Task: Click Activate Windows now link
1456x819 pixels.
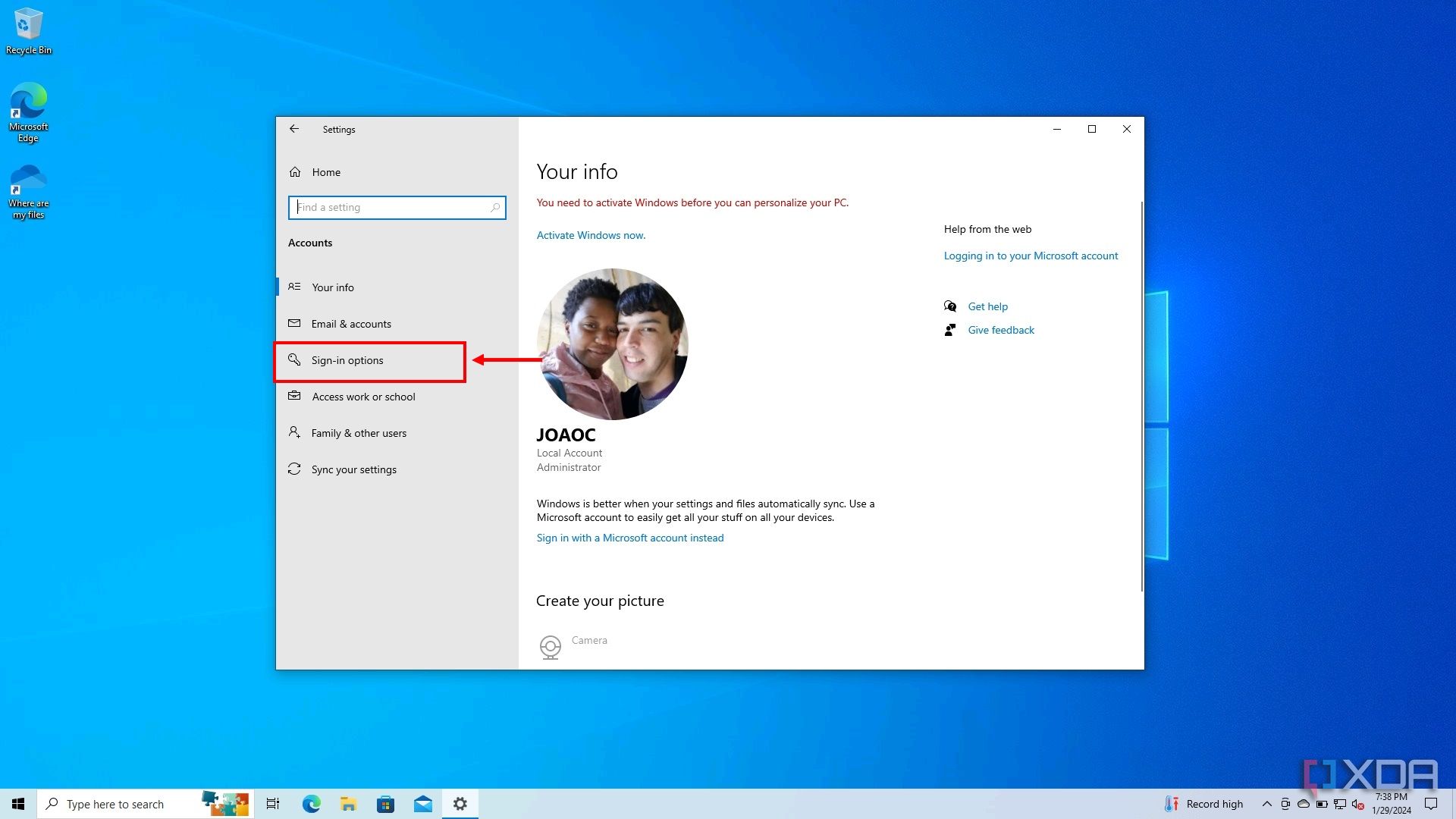Action: point(591,234)
